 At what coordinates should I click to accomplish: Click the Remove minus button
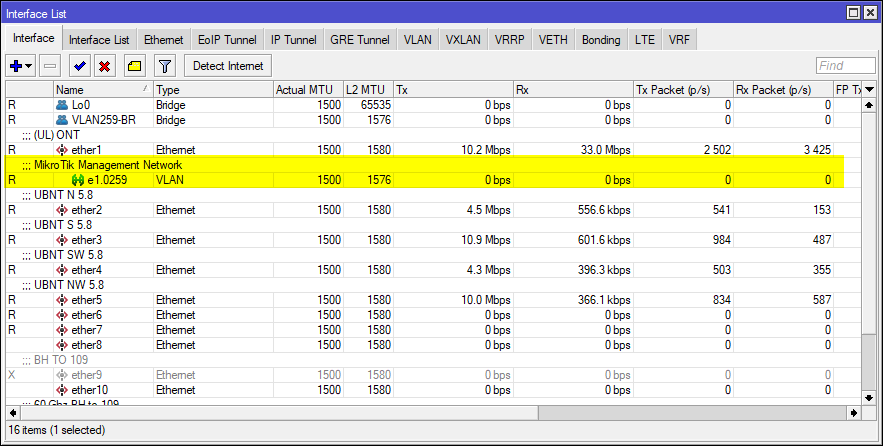click(50, 66)
